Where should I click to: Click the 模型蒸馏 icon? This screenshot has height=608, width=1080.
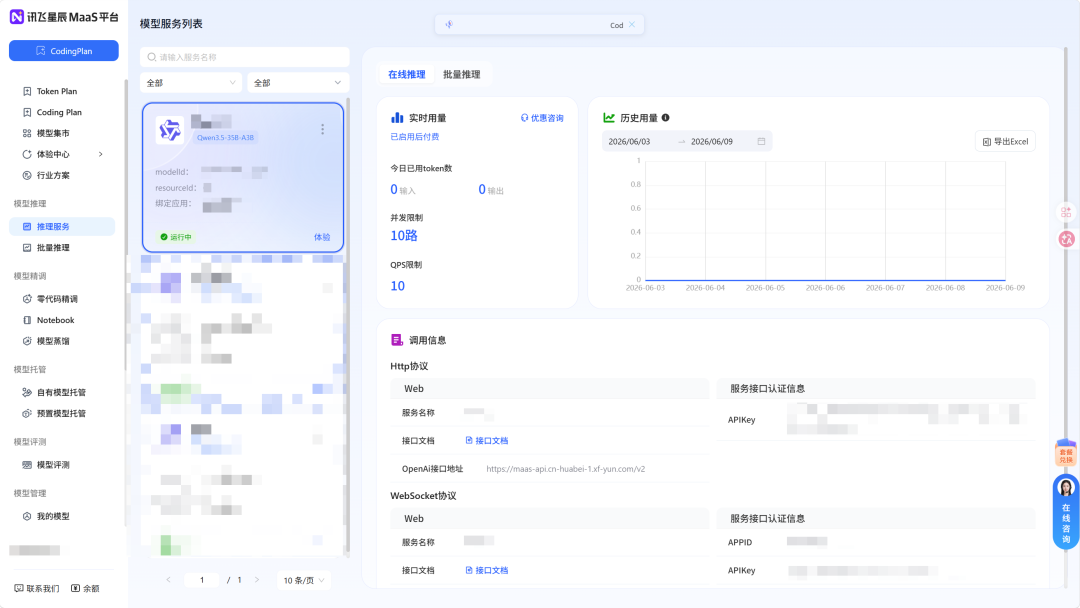(27, 341)
